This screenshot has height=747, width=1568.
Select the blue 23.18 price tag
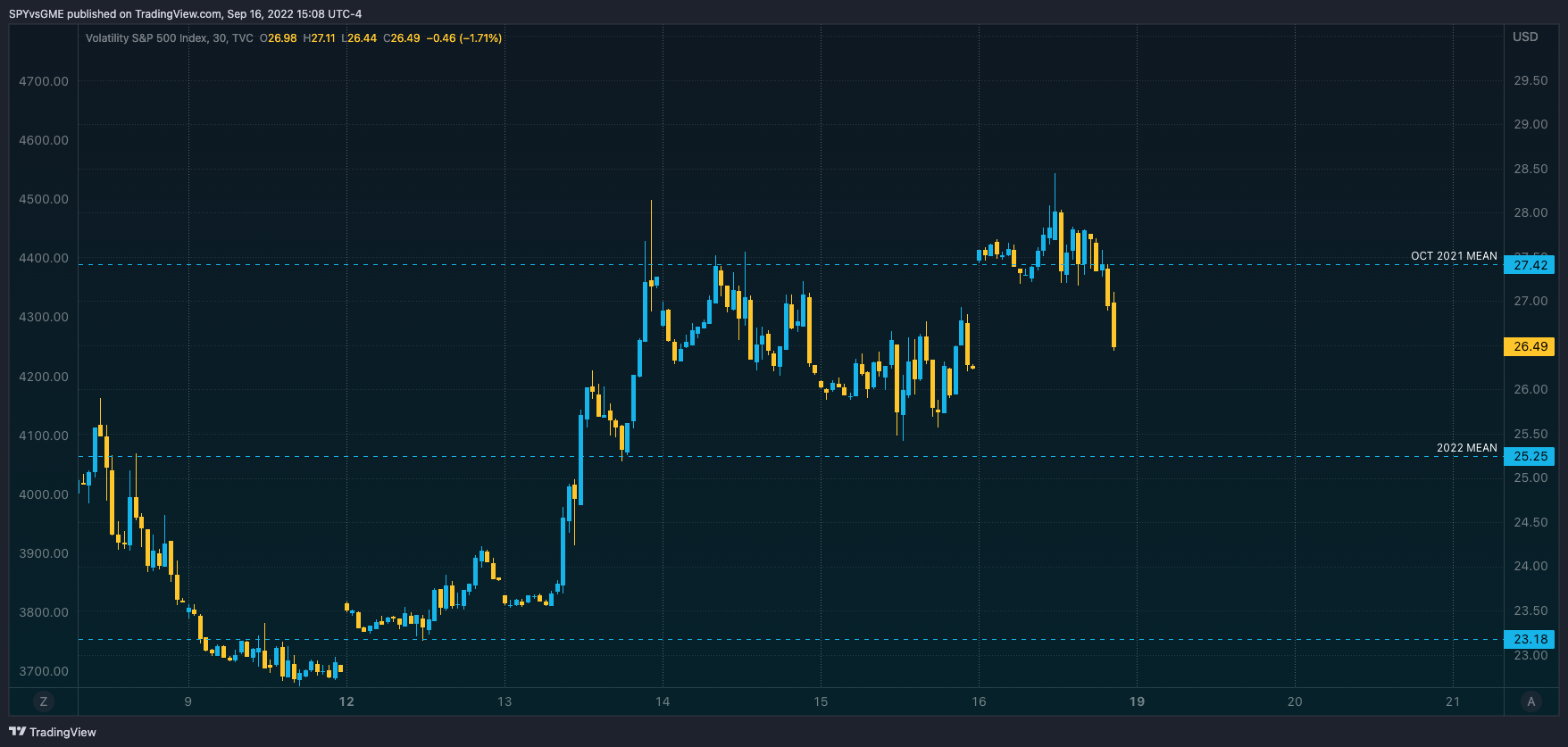[x=1530, y=639]
